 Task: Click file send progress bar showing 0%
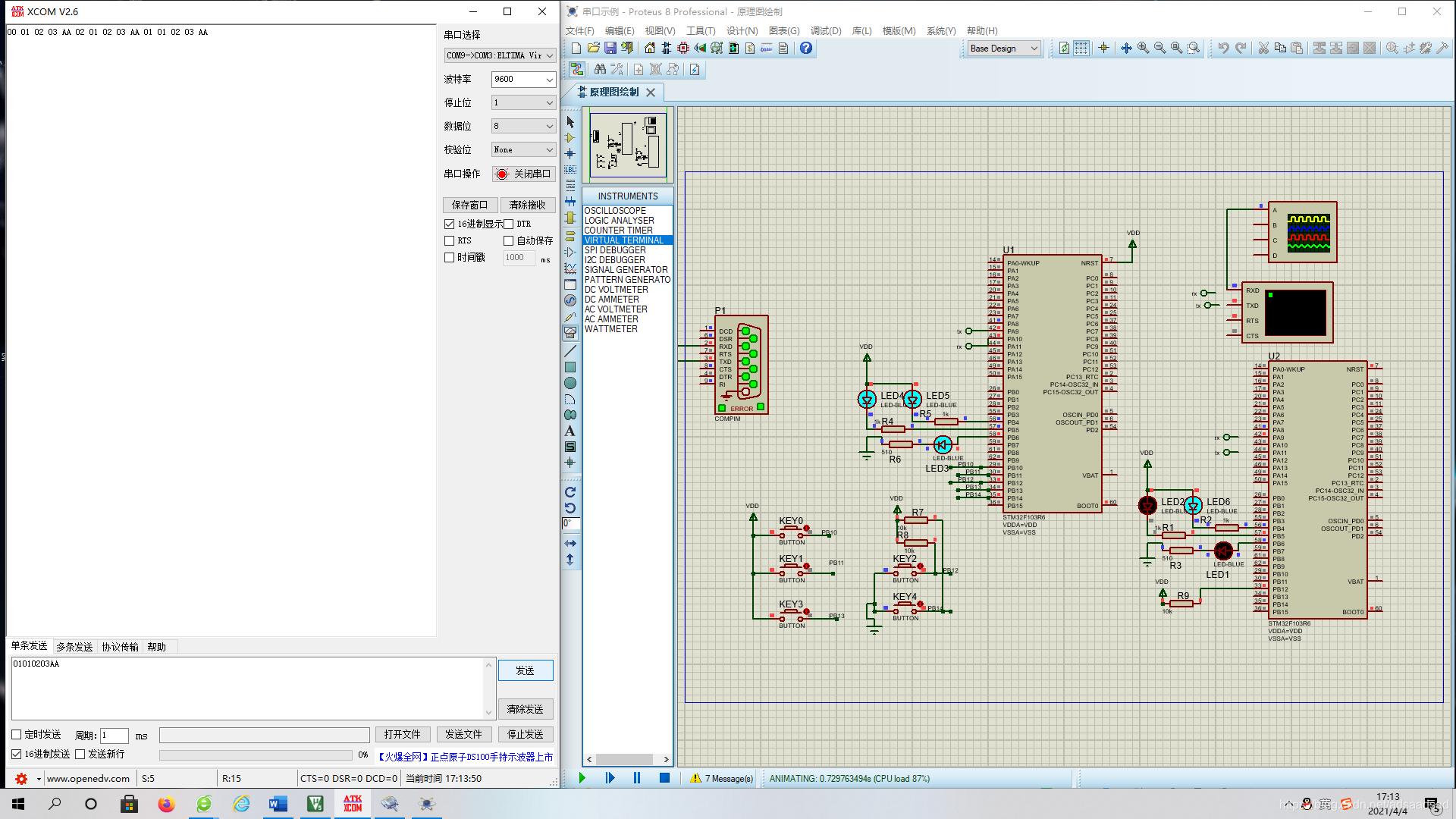coord(256,755)
